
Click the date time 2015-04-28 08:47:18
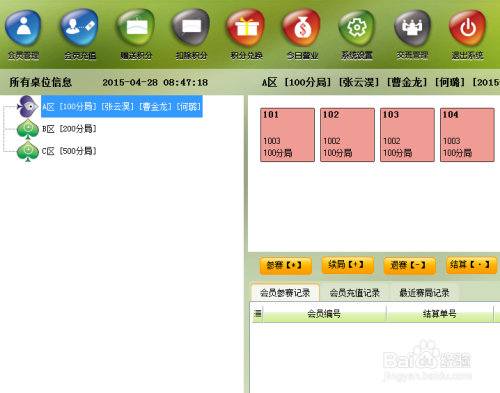click(155, 82)
